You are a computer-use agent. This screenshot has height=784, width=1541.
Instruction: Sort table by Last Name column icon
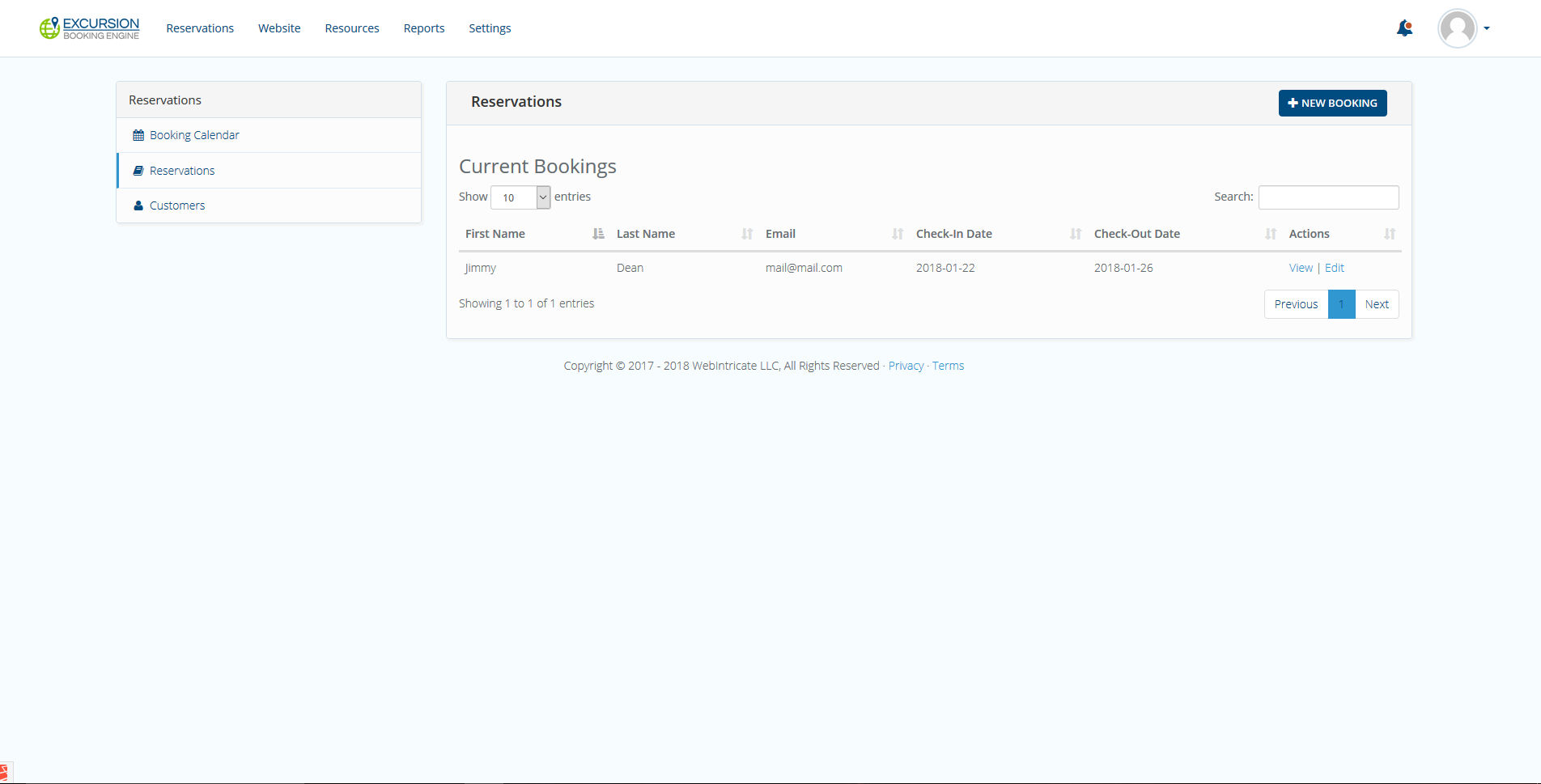click(747, 234)
